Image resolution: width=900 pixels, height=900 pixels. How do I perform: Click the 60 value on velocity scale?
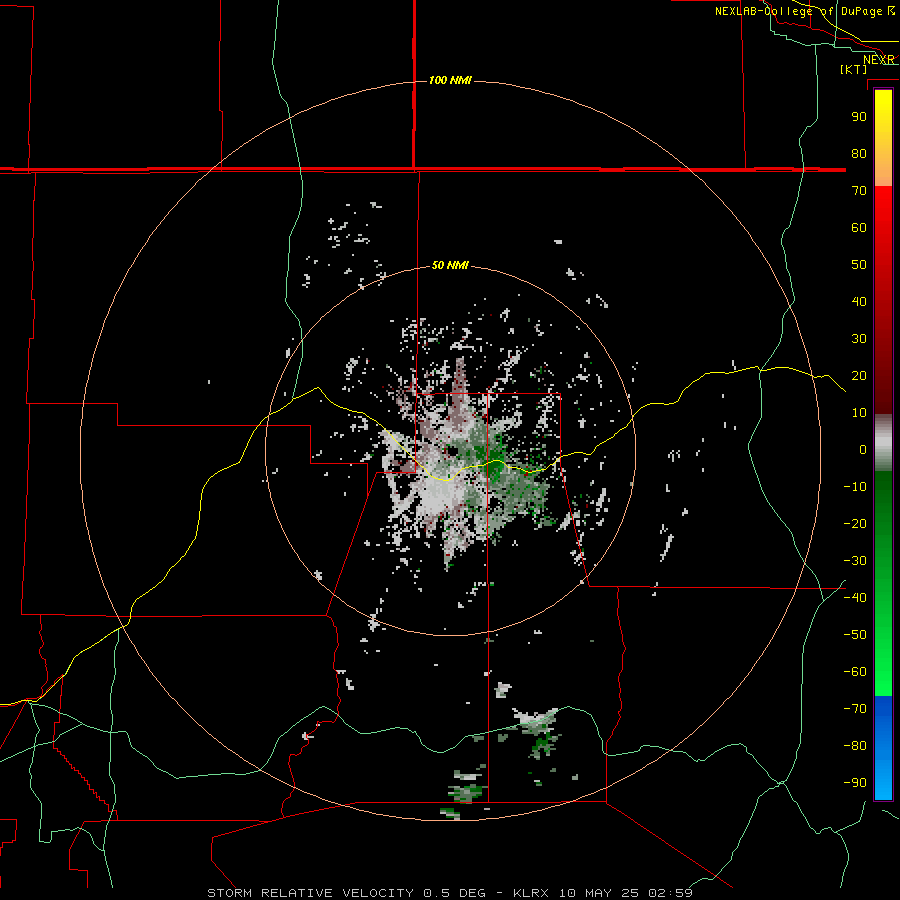pos(859,228)
